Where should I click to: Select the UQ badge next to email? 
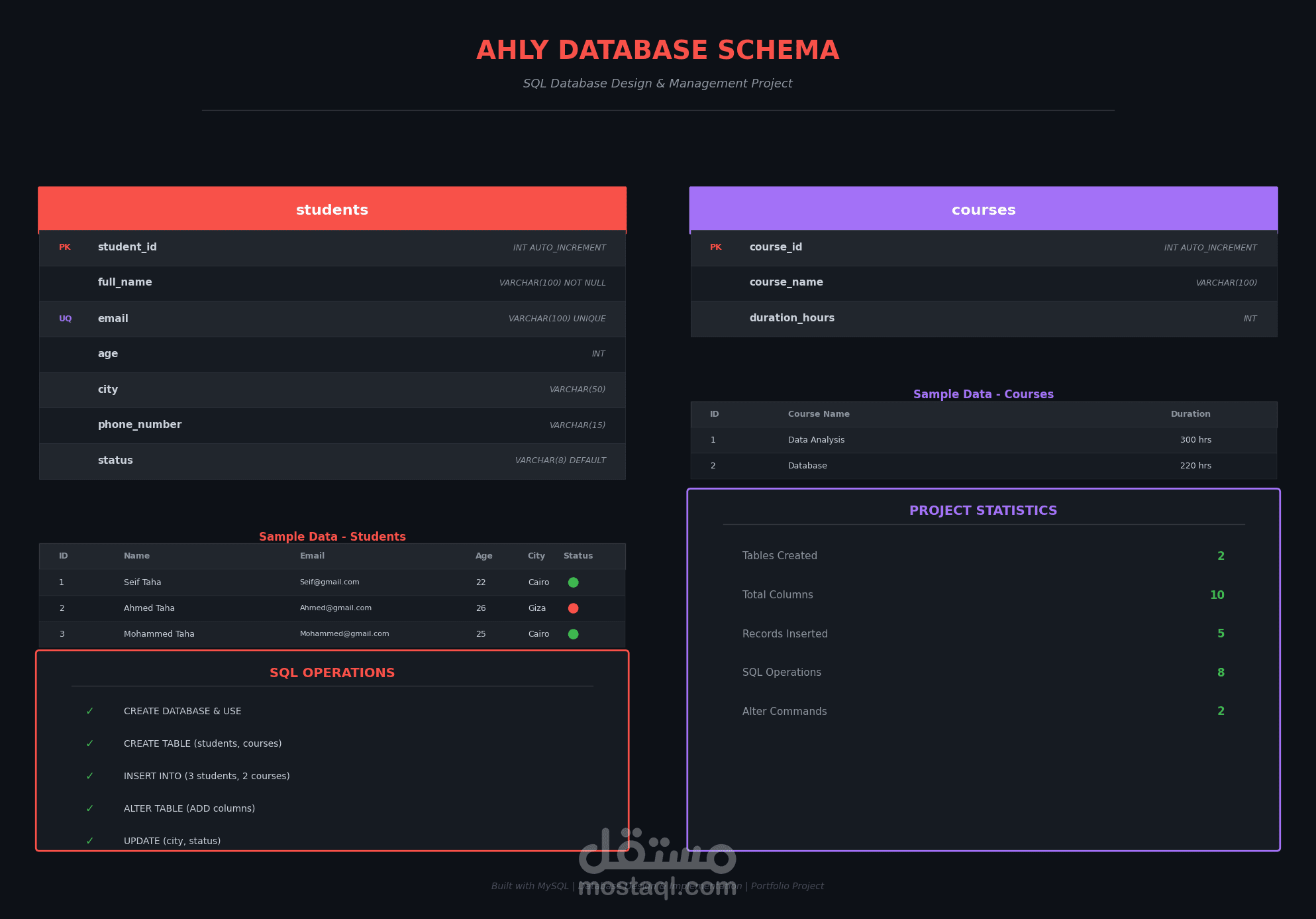pos(65,318)
